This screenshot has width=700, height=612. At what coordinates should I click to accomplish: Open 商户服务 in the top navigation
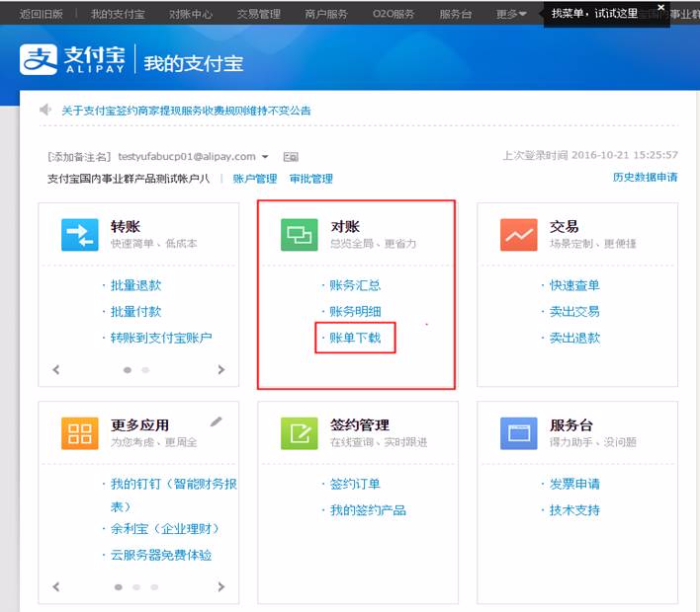click(326, 14)
